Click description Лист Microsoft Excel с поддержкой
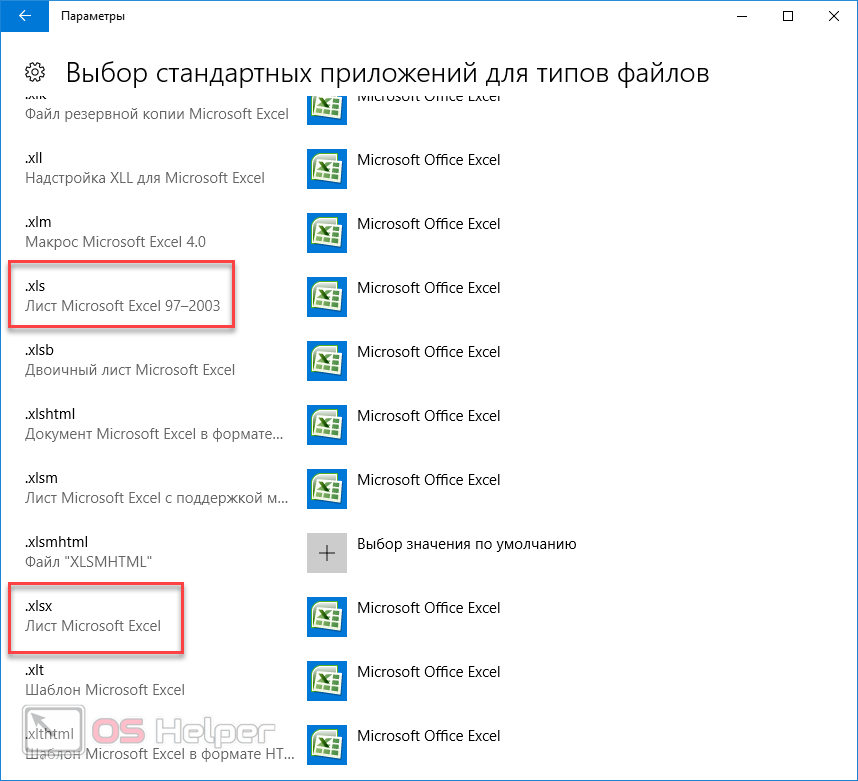The width and height of the screenshot is (858, 781). (156, 498)
